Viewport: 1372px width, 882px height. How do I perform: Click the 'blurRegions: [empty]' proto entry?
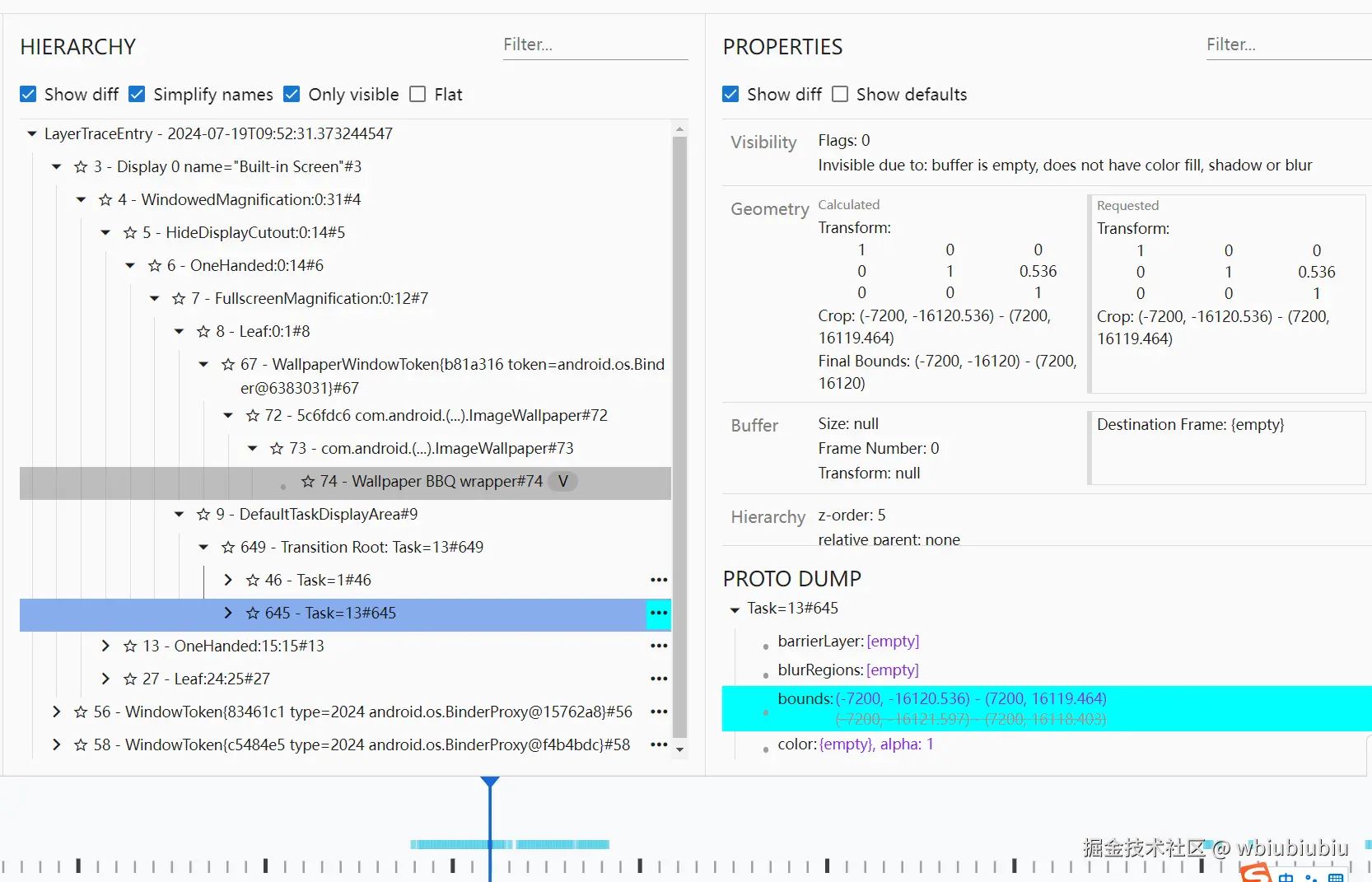pyautogui.click(x=848, y=670)
